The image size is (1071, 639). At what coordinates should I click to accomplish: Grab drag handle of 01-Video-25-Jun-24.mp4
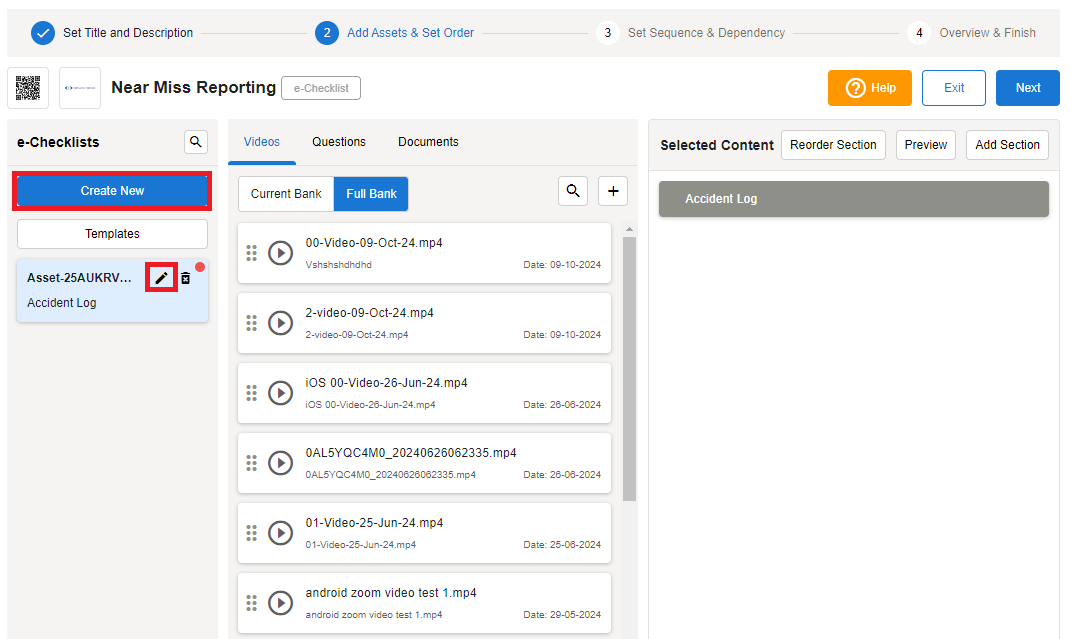(252, 533)
